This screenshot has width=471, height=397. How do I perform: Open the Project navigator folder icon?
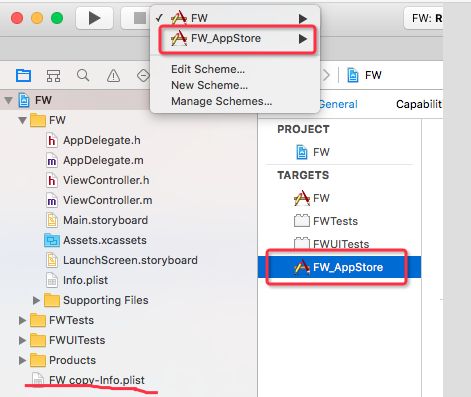[x=24, y=76]
